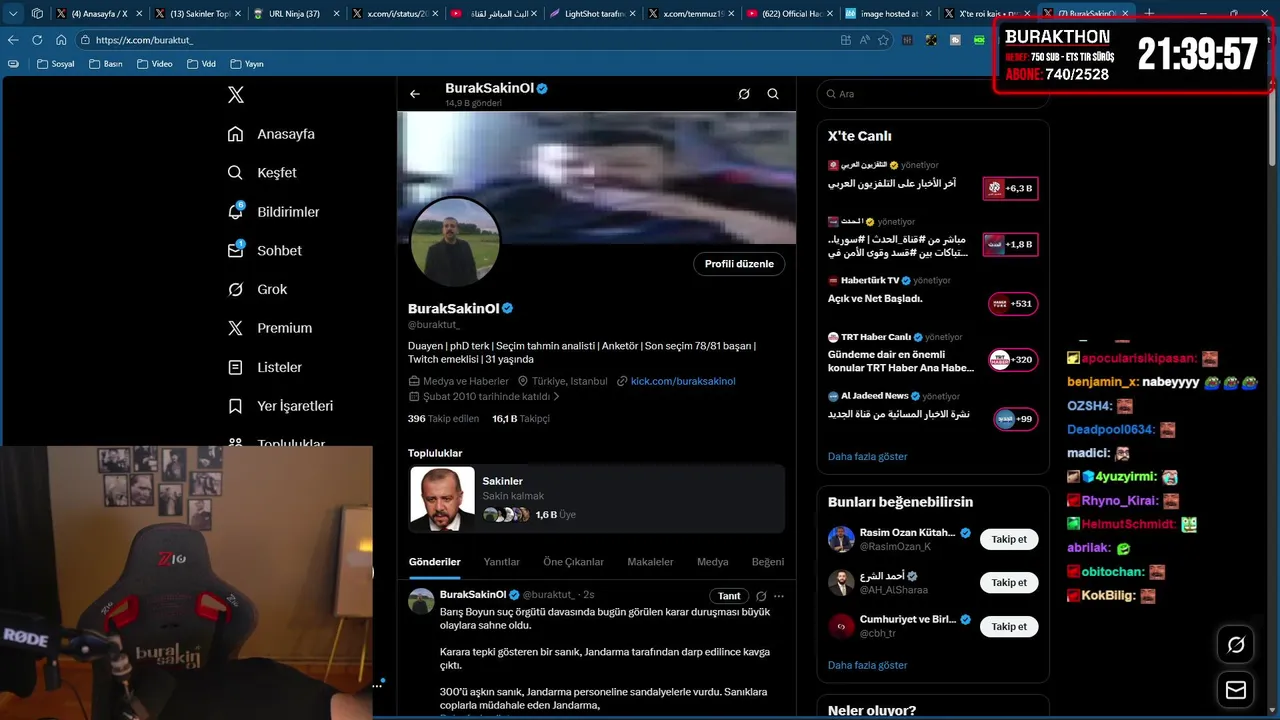The height and width of the screenshot is (720, 1280).
Task: Select the Makaleler tab
Action: point(650,562)
